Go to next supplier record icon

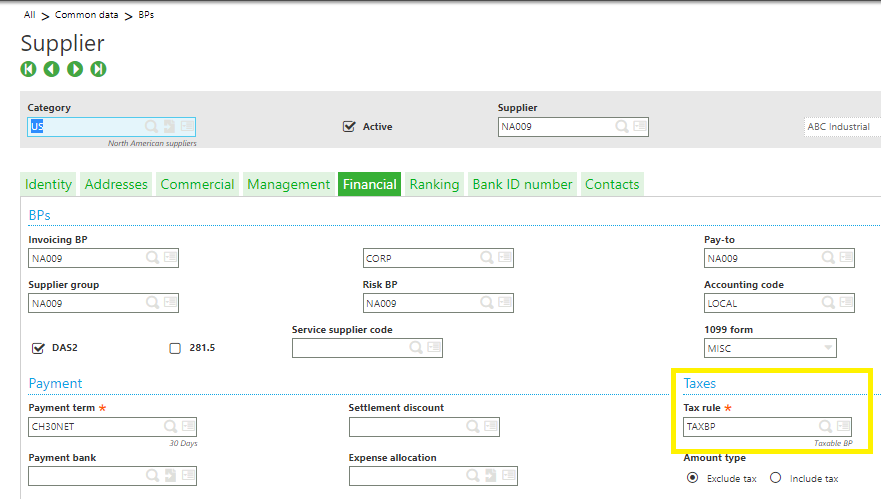pyautogui.click(x=75, y=69)
